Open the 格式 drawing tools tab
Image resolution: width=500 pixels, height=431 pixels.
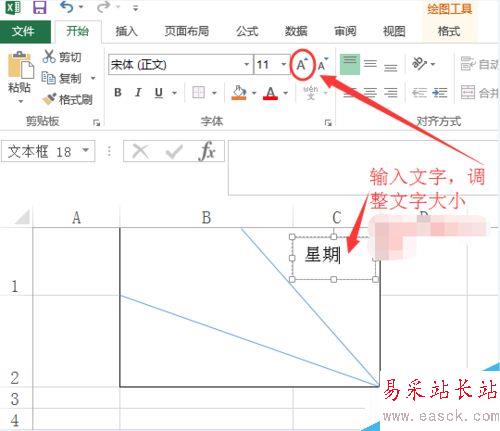point(449,31)
